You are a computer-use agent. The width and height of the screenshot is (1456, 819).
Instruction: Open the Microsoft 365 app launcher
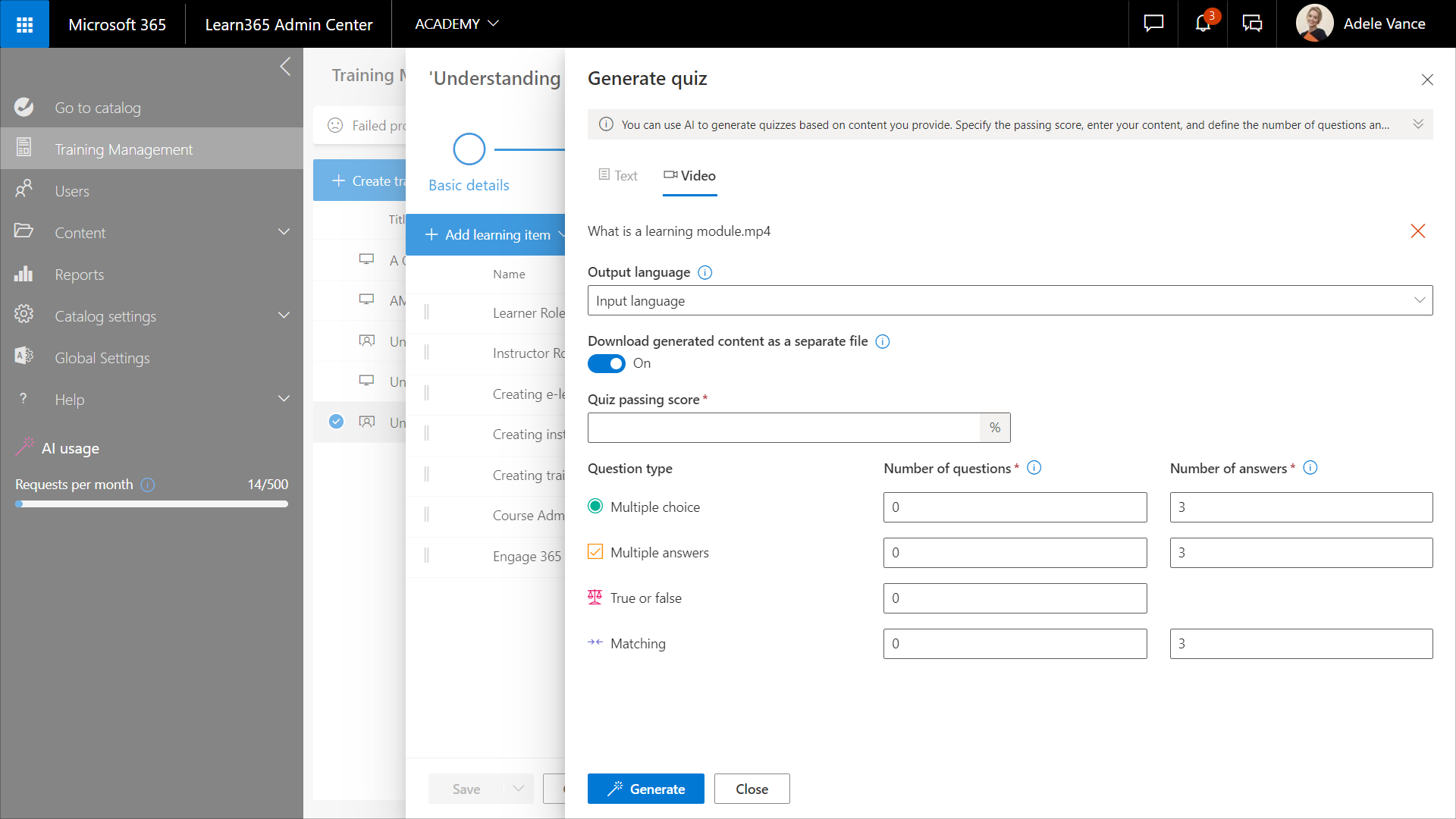coord(24,24)
